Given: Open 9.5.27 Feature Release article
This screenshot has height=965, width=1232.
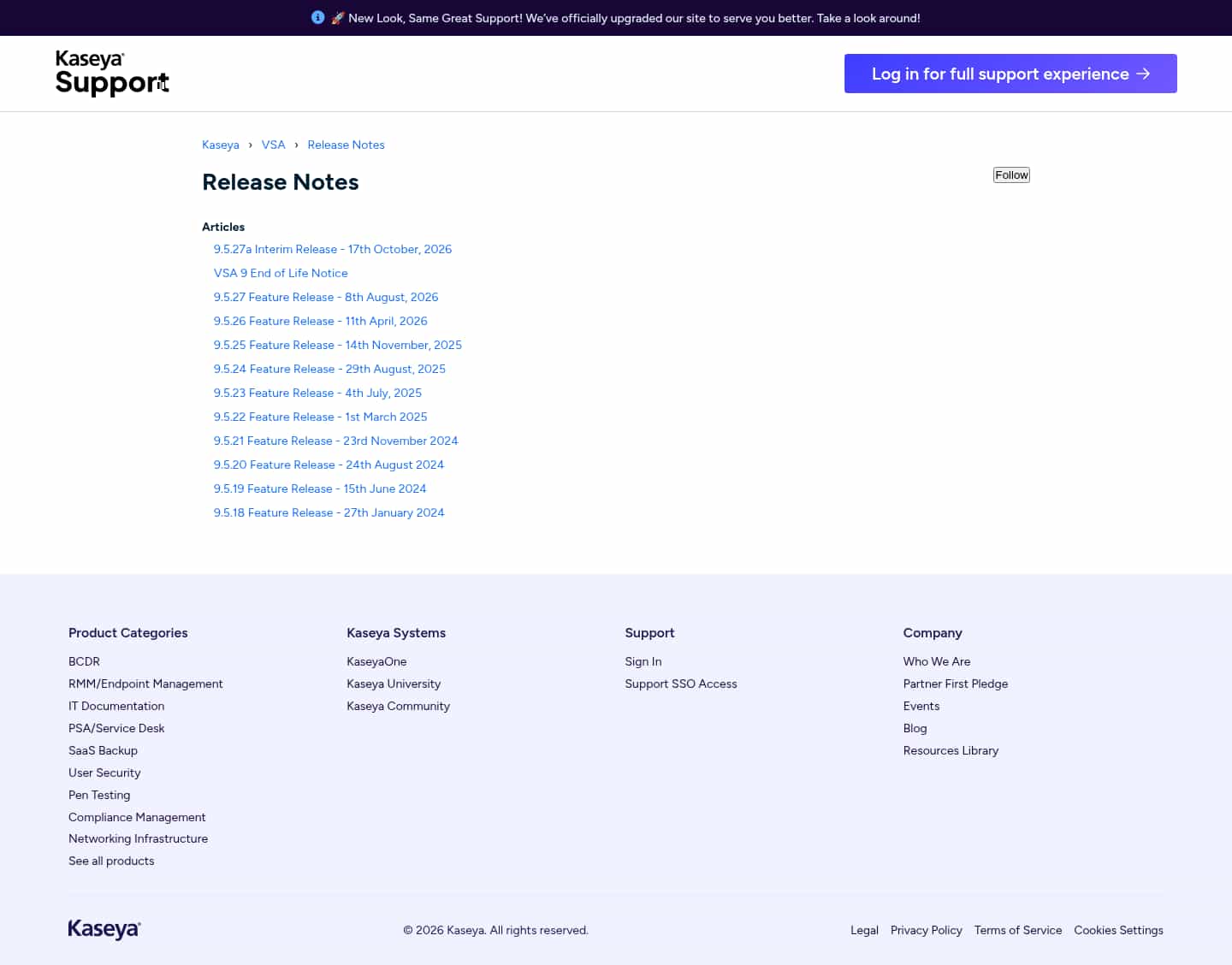Looking at the screenshot, I should coord(326,297).
